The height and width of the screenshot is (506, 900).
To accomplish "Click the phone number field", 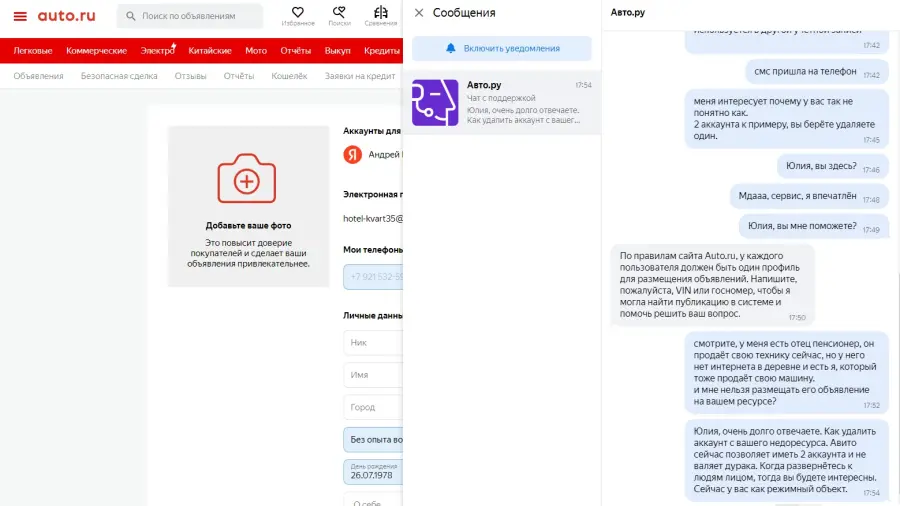I will (373, 277).
